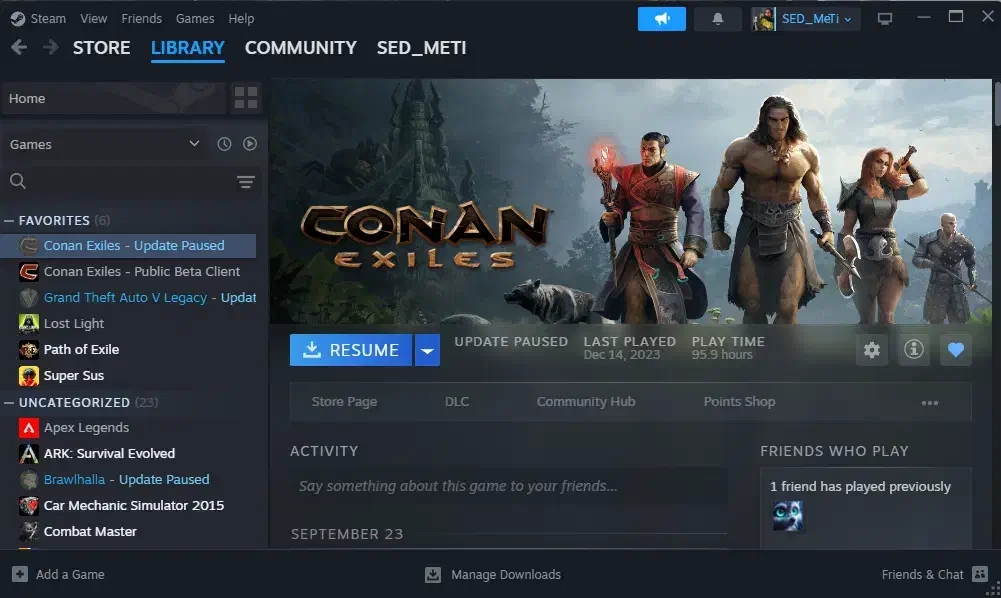Click the announcements megaphone icon
Image resolution: width=1001 pixels, height=598 pixels.
[x=661, y=19]
